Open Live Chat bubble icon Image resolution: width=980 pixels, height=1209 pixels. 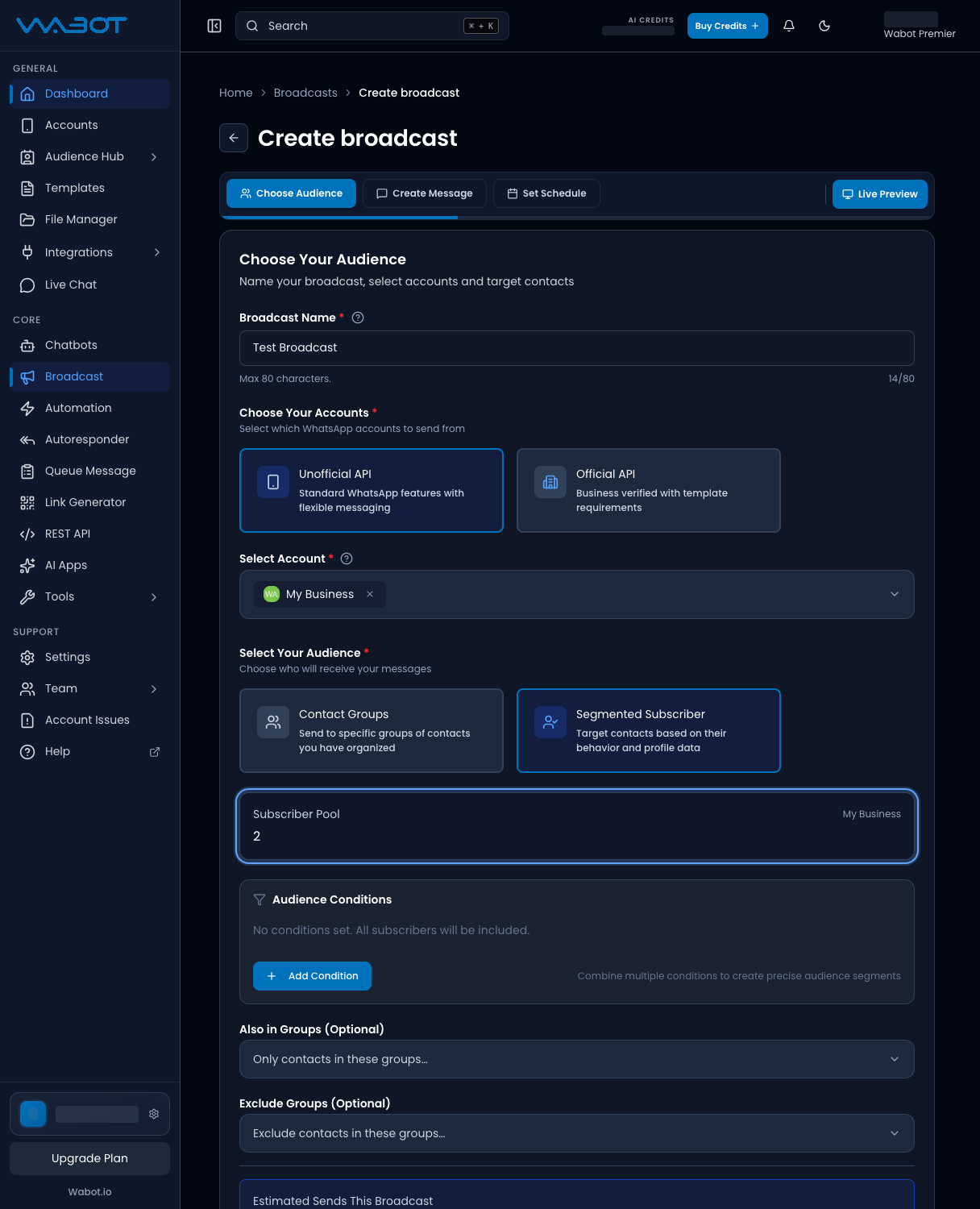click(27, 285)
